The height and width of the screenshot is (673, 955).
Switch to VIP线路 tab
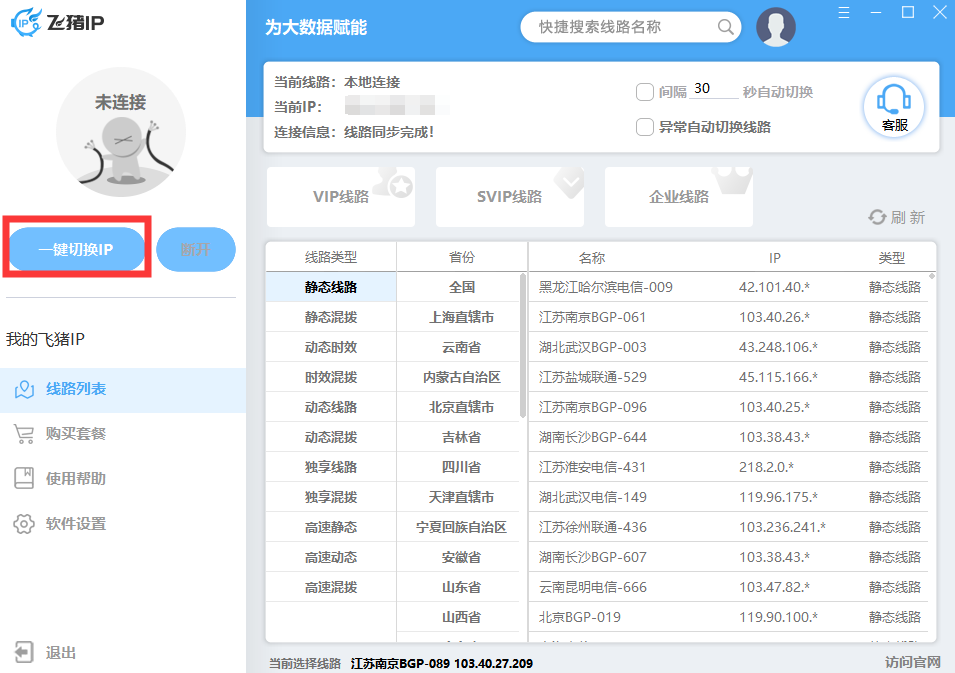(x=341, y=197)
